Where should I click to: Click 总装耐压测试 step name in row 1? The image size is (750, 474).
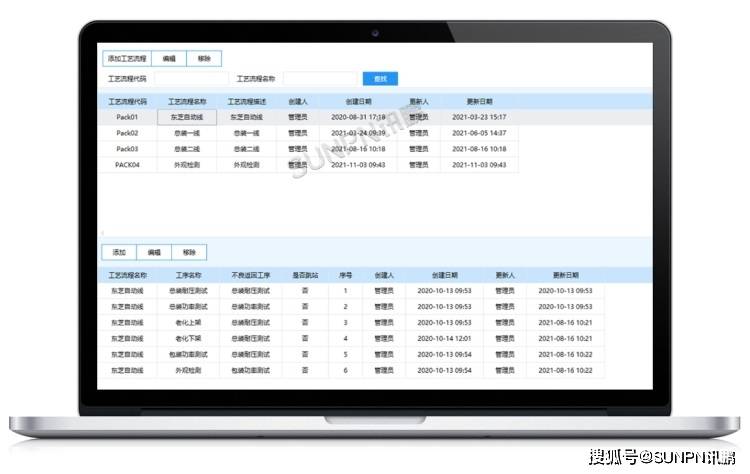point(188,291)
